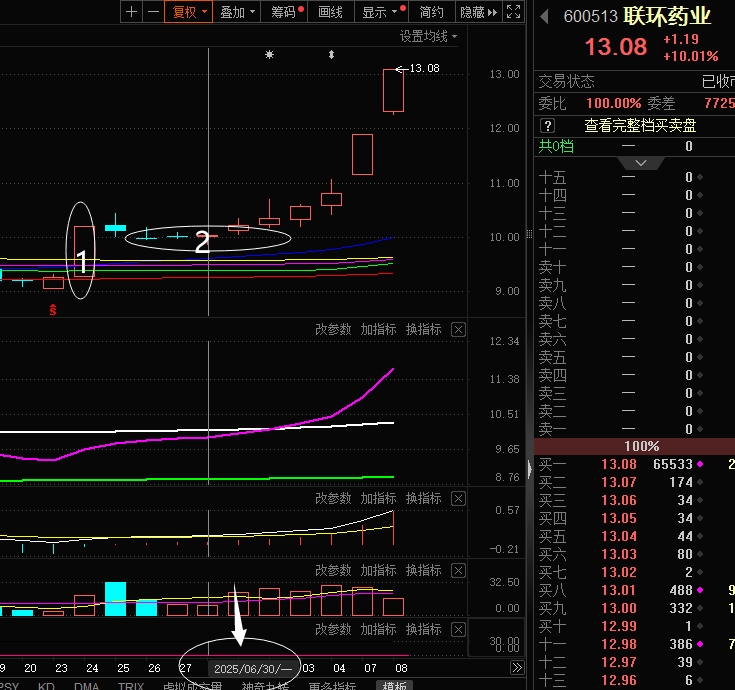Click 隐藏 to hide side panel
The image size is (735, 690).
click(478, 12)
